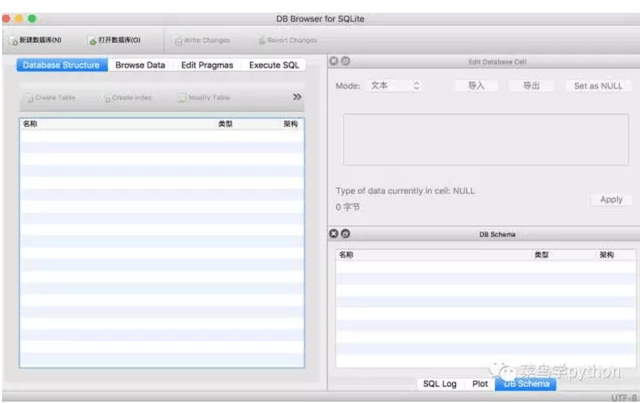Undock the DB Schema panel
This screenshot has height=403, width=640.
[345, 234]
